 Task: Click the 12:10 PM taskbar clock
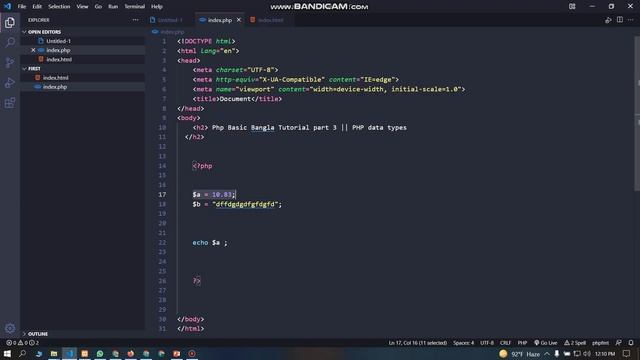[x=605, y=353]
